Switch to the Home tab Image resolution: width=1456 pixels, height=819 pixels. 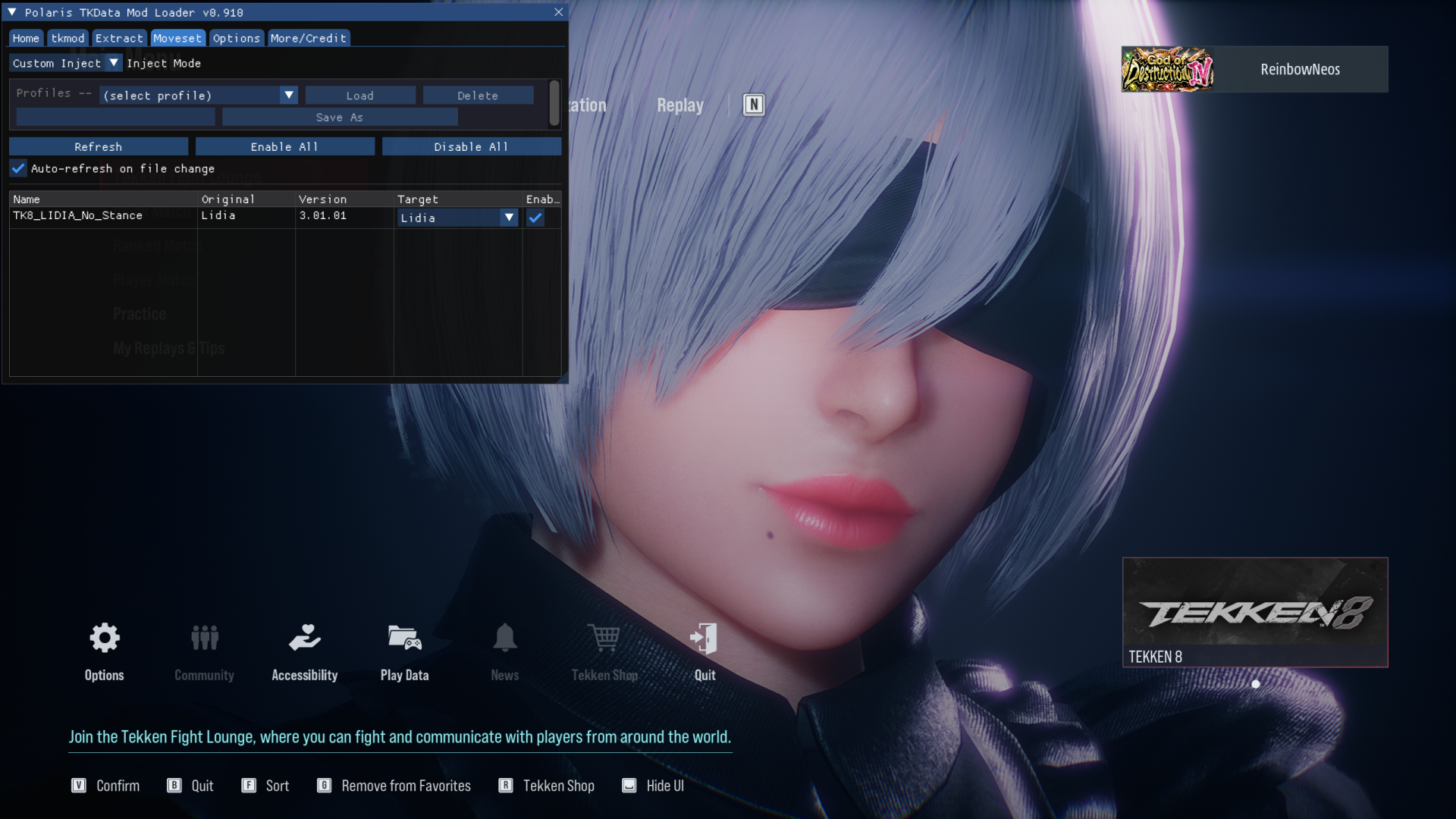pyautogui.click(x=26, y=38)
